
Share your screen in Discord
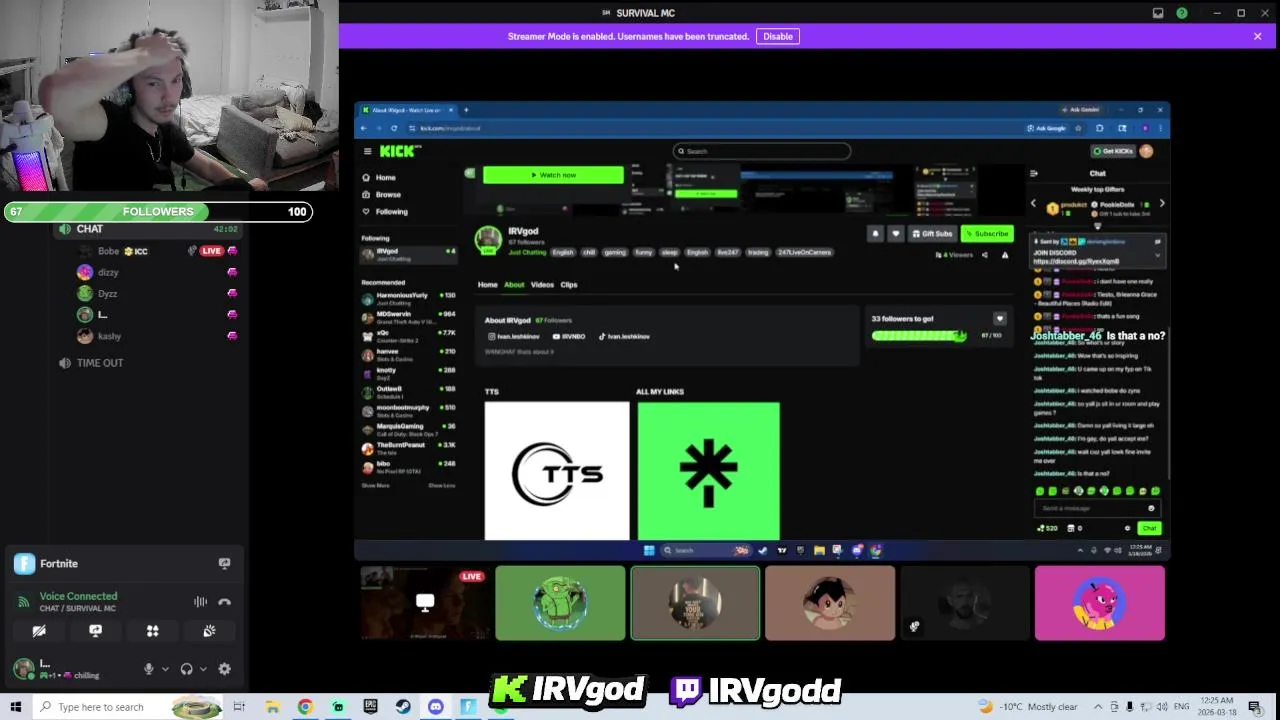[95, 631]
